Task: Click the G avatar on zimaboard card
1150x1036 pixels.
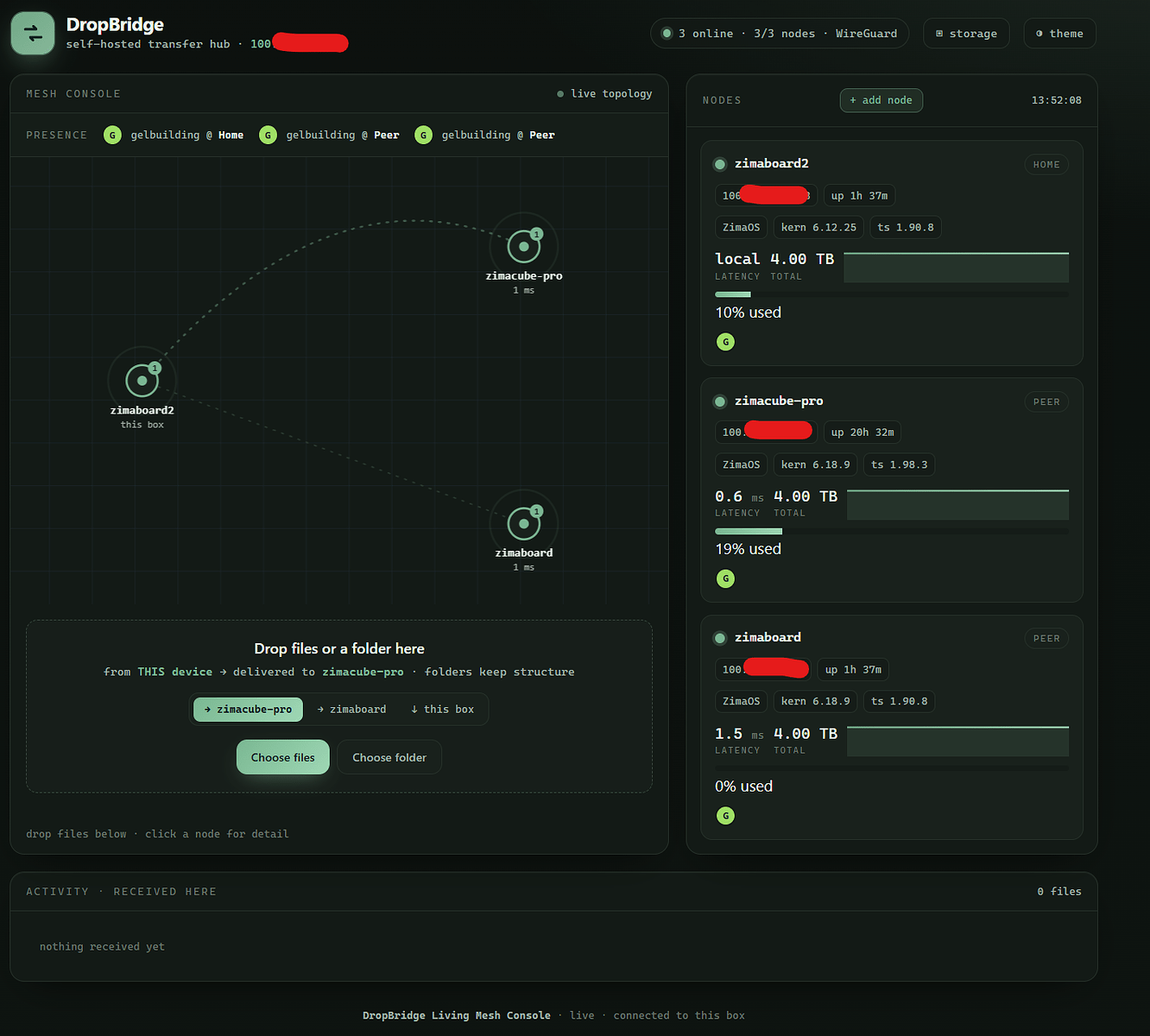Action: tap(726, 816)
